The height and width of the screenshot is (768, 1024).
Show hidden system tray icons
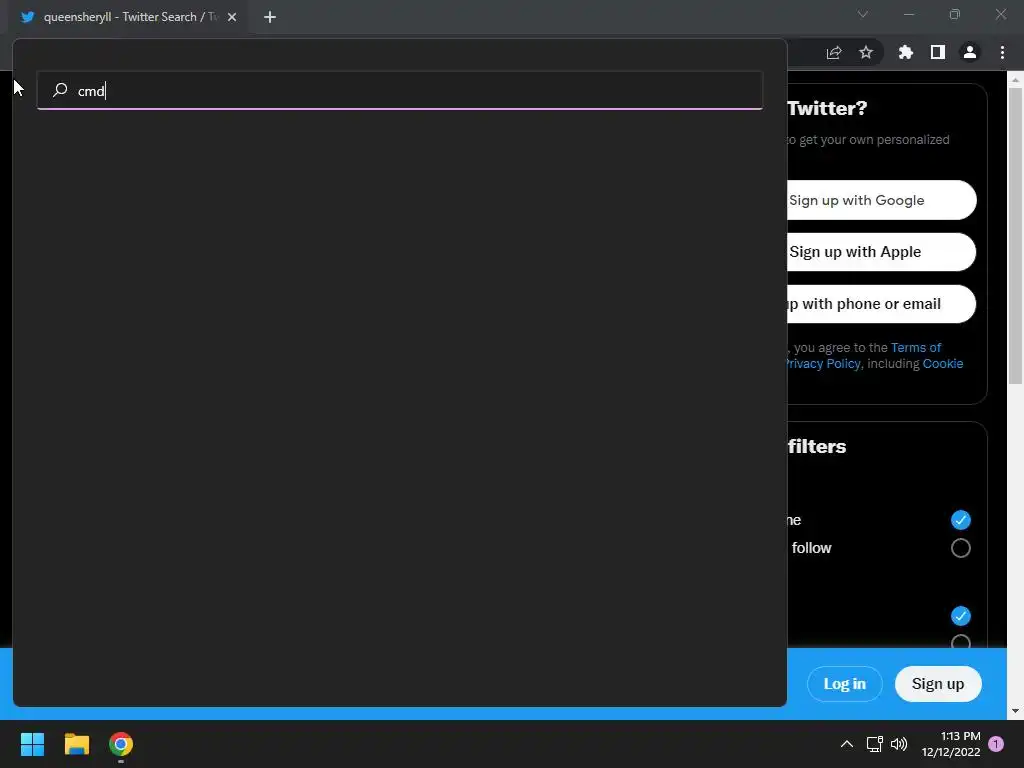click(846, 744)
